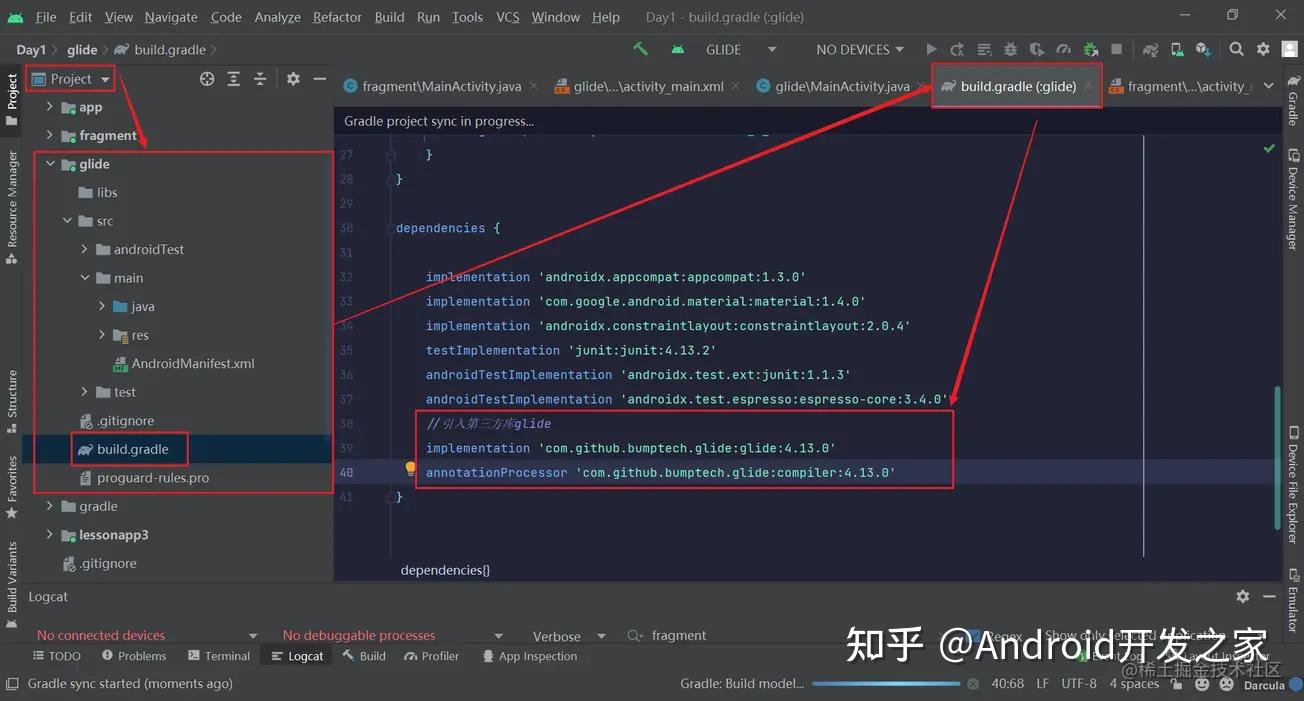This screenshot has width=1304, height=701.
Task: Open the VCS menu
Action: 507,16
